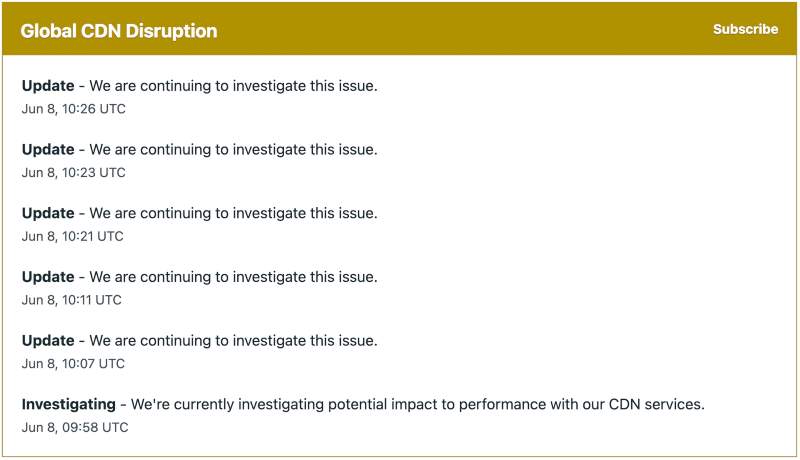Click the bold Investigating status label
Image resolution: width=800 pixels, height=460 pixels.
(x=69, y=405)
